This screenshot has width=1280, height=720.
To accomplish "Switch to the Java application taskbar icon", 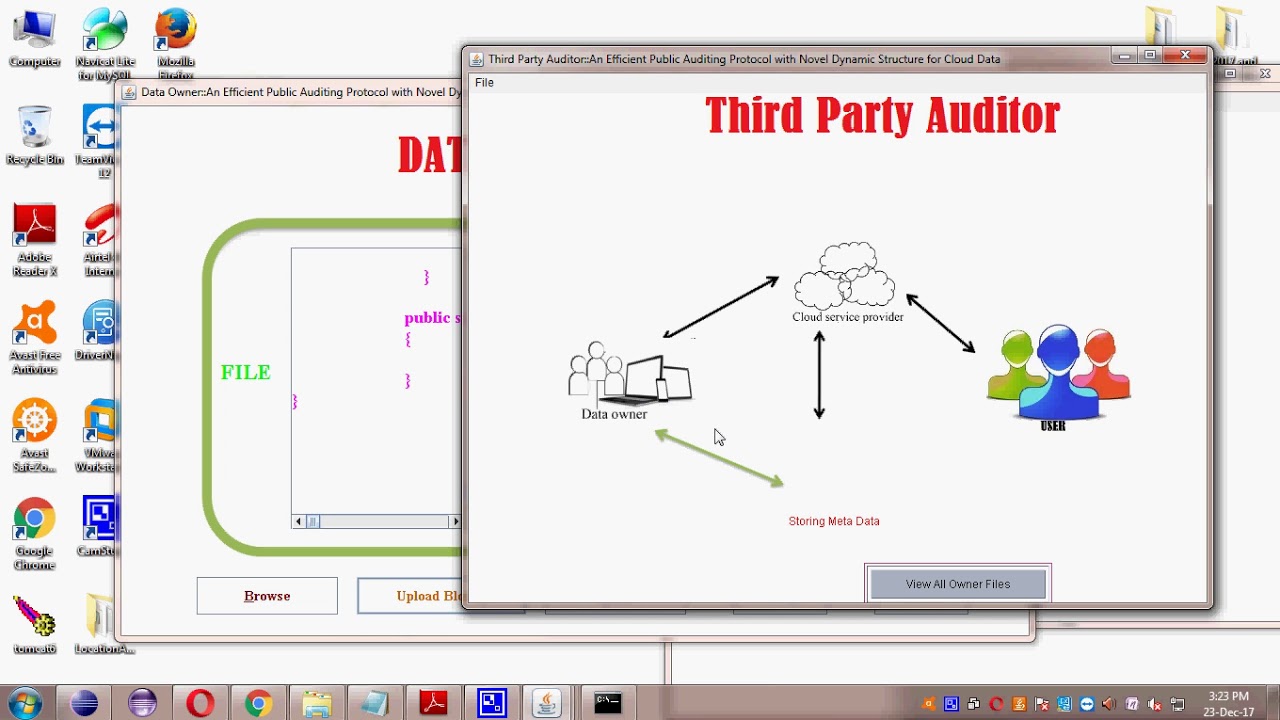I will (x=547, y=704).
